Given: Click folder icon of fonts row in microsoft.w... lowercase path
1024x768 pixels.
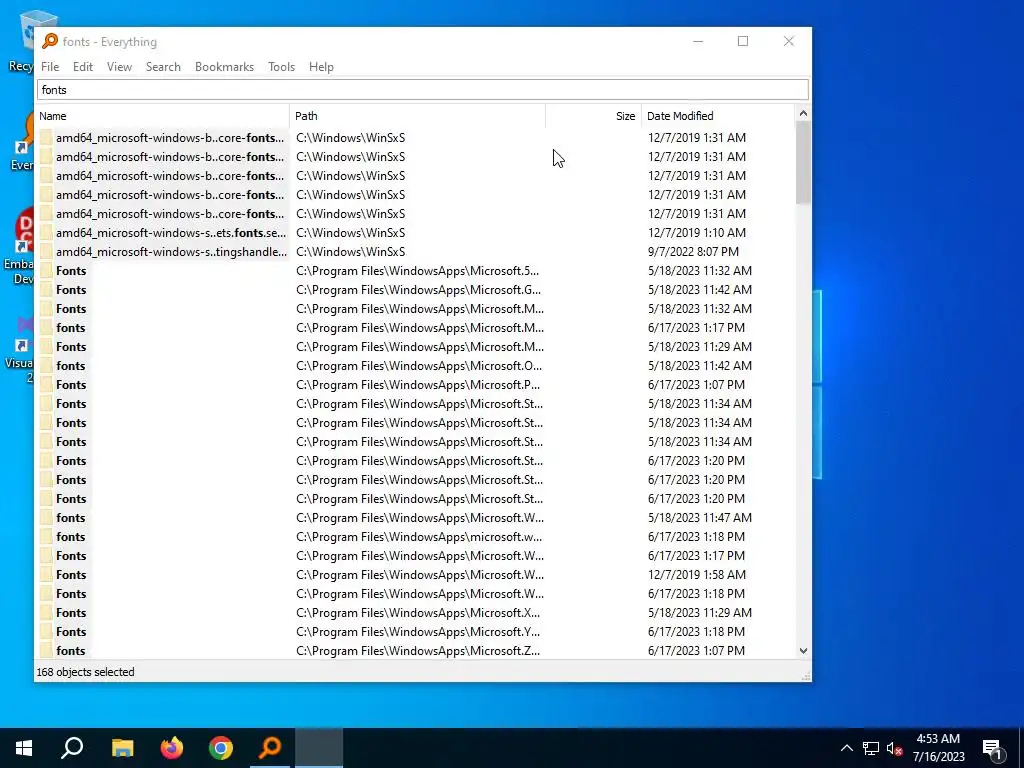Looking at the screenshot, I should pyautogui.click(x=46, y=537).
